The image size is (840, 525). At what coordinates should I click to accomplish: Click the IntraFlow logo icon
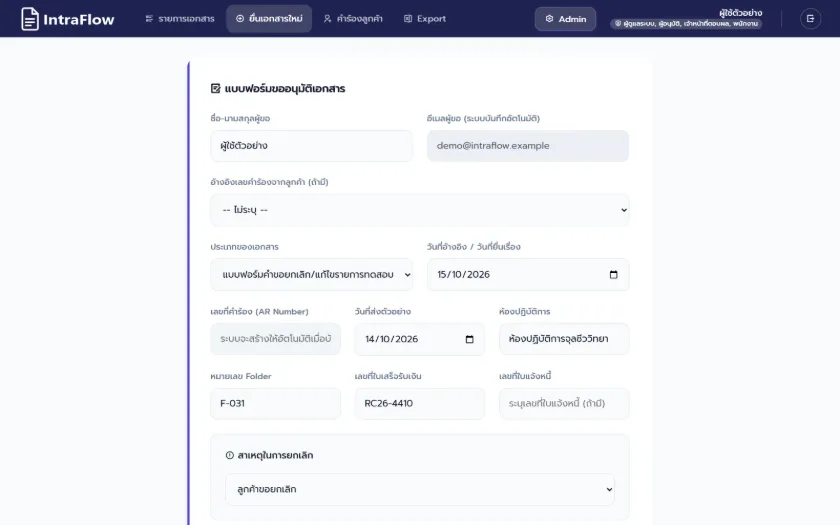click(x=30, y=19)
